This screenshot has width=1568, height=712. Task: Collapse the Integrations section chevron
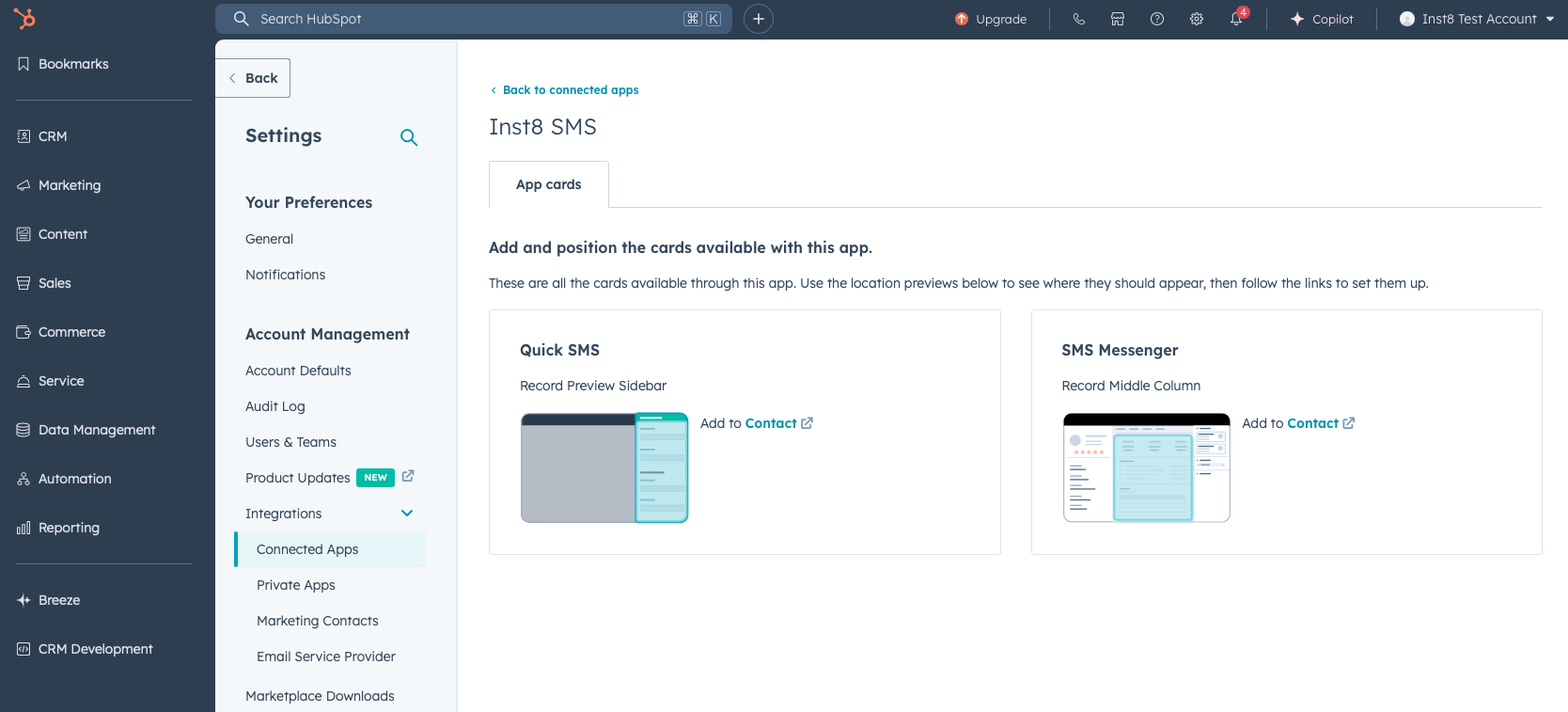pos(407,514)
